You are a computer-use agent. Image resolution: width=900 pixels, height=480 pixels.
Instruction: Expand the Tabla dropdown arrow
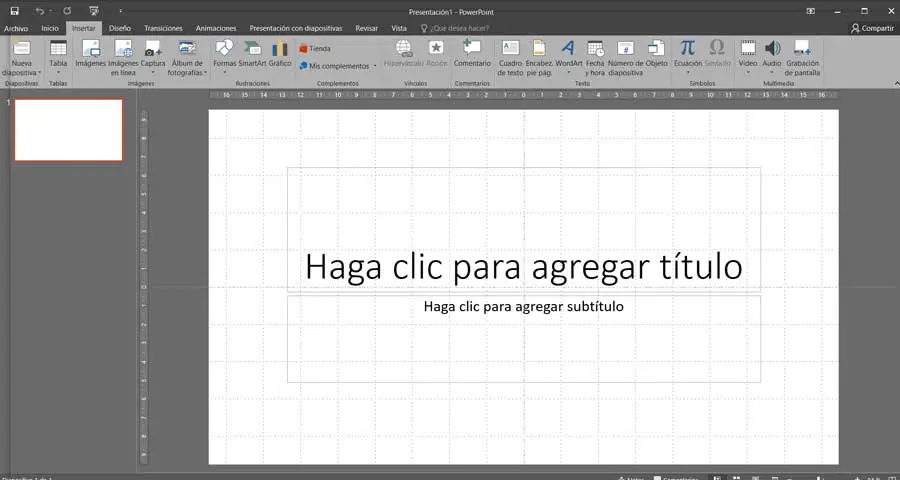[58, 73]
